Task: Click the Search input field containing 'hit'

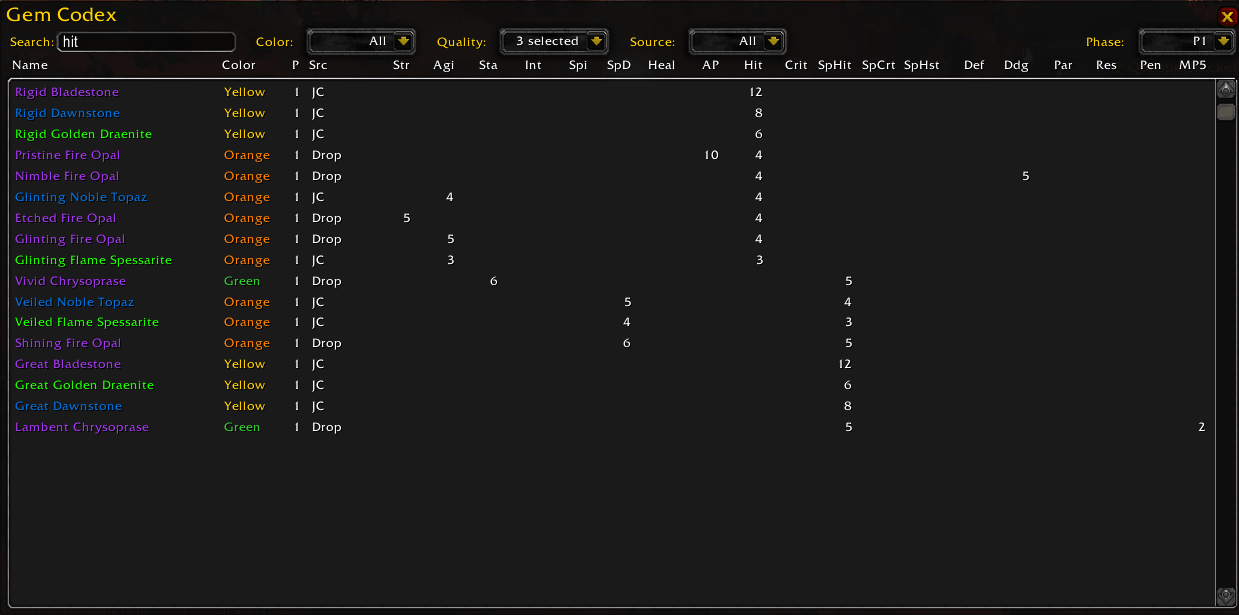Action: (x=147, y=42)
